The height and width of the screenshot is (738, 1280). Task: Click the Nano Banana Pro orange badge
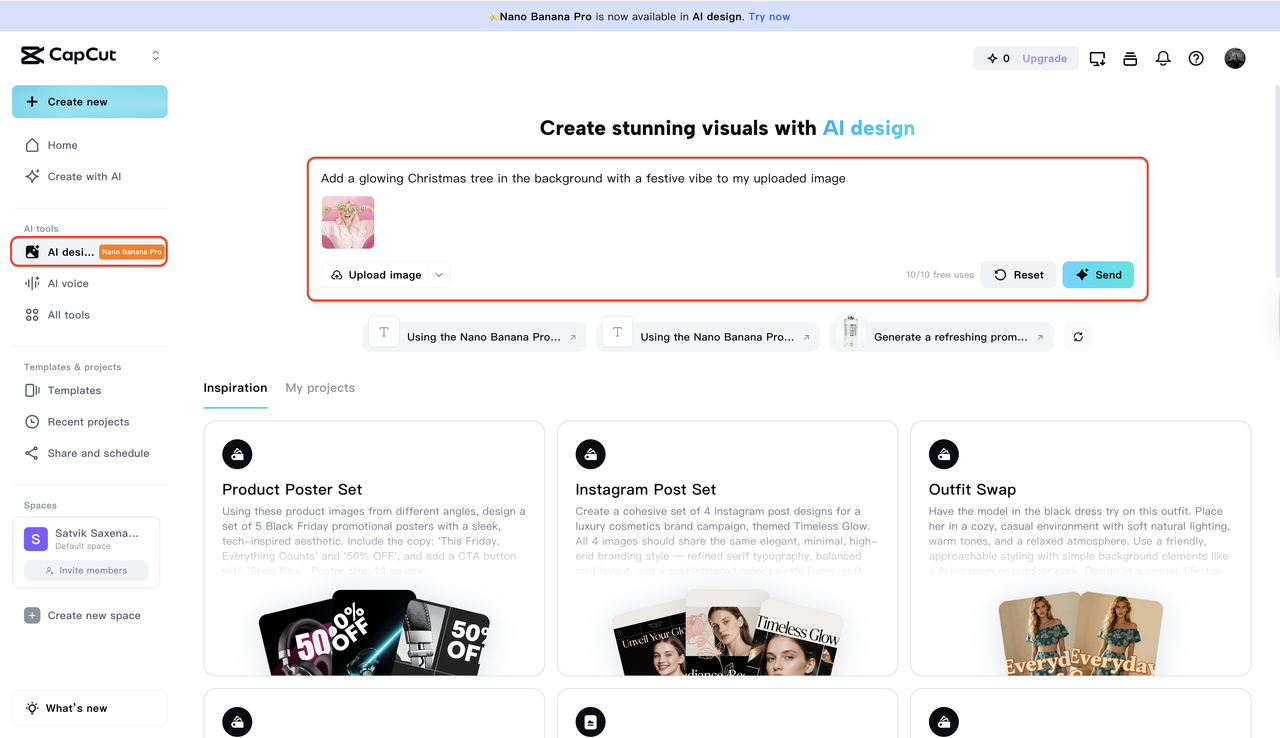(x=131, y=252)
